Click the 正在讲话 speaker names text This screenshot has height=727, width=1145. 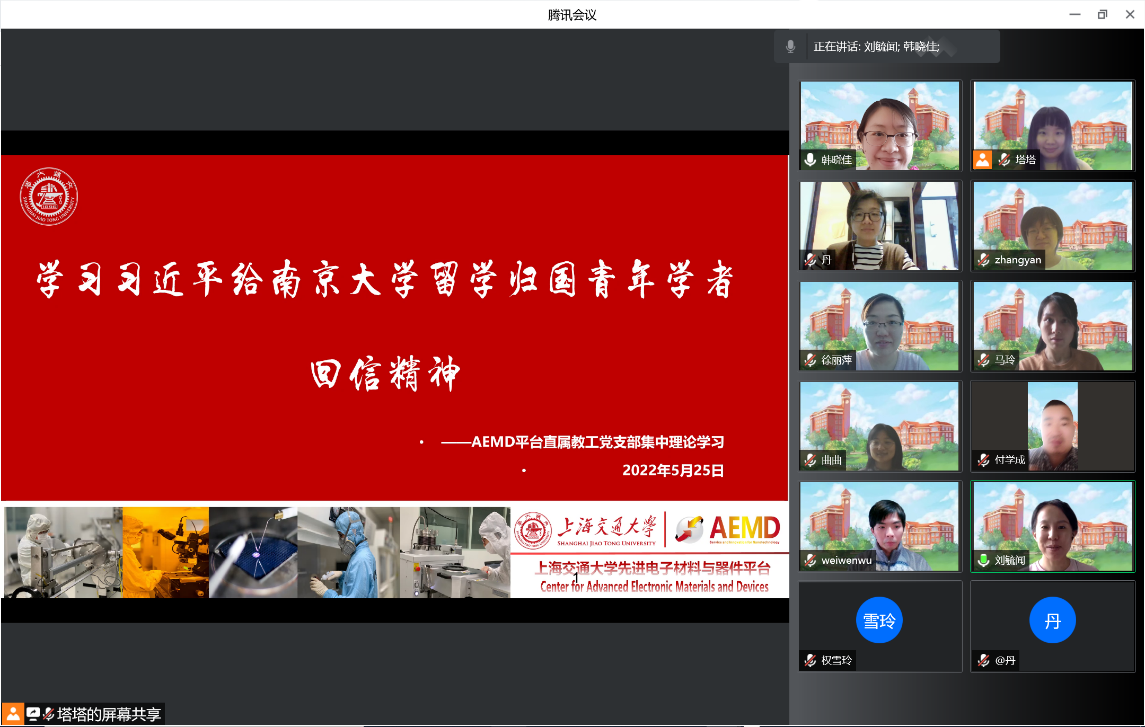click(x=876, y=46)
